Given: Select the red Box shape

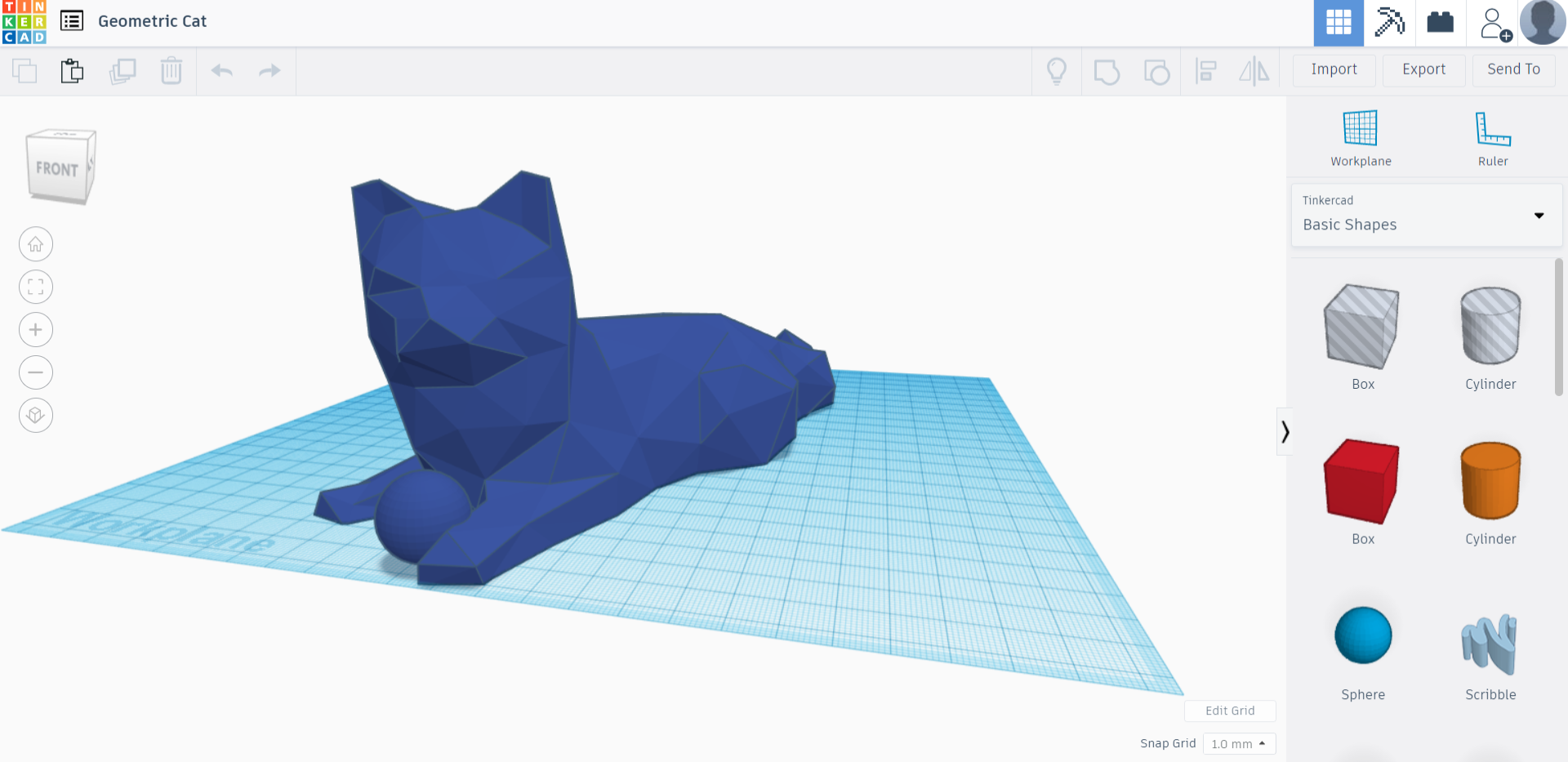Looking at the screenshot, I should point(1361,482).
